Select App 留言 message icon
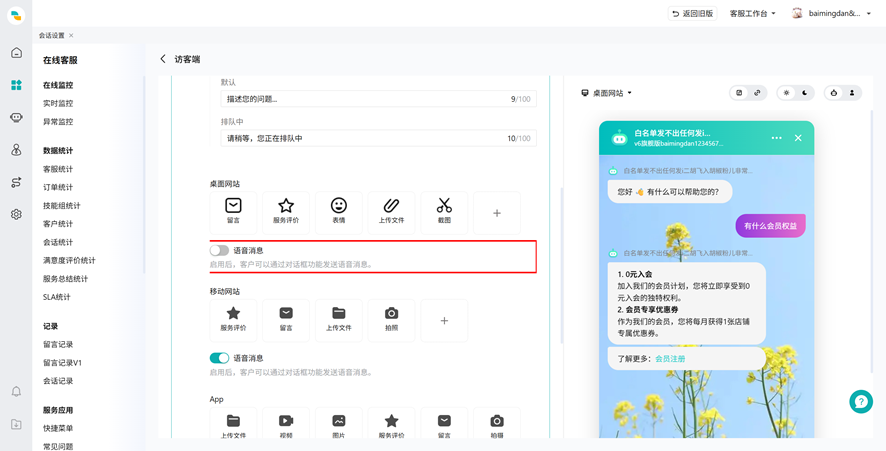The width and height of the screenshot is (886, 451). point(444,423)
